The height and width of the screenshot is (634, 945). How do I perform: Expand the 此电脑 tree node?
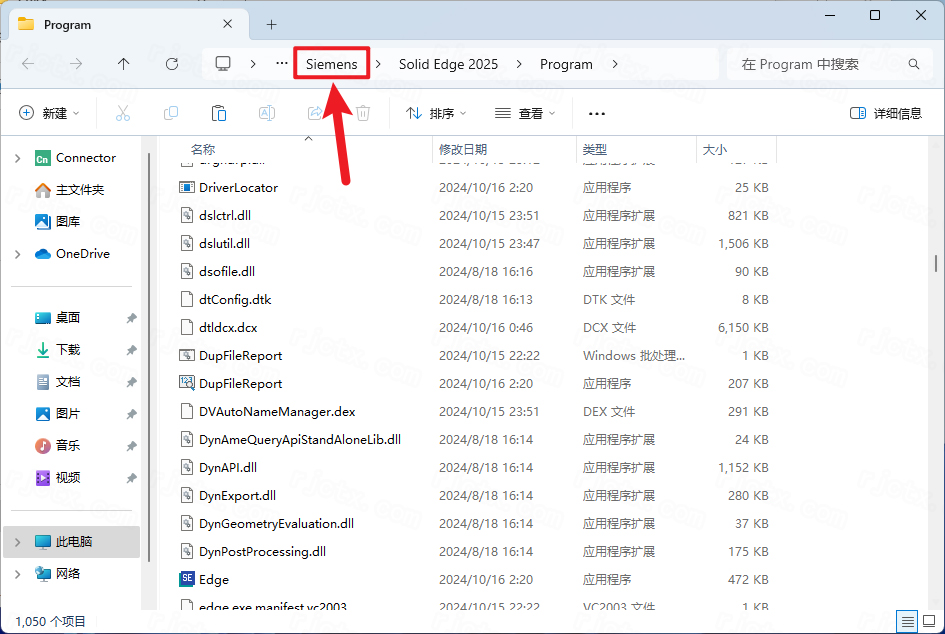[x=17, y=541]
